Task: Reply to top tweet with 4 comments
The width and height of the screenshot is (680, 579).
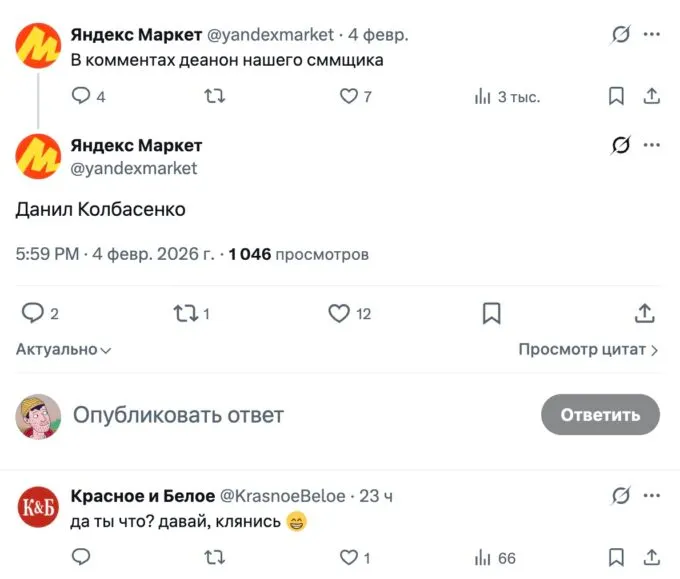Action: (x=81, y=97)
